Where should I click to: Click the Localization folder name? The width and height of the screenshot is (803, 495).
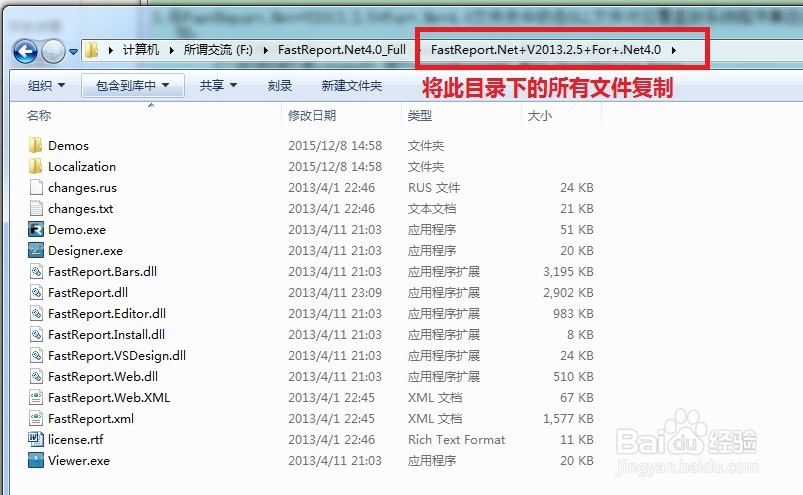(82, 167)
